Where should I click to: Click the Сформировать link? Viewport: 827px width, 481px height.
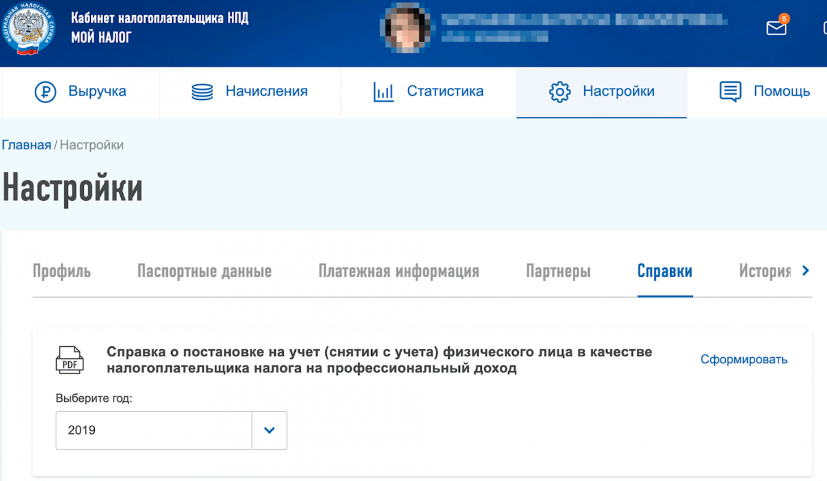coord(744,360)
